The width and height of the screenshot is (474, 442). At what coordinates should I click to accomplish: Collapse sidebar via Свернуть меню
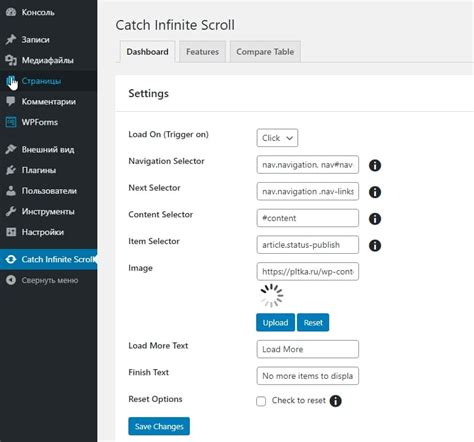click(x=49, y=280)
